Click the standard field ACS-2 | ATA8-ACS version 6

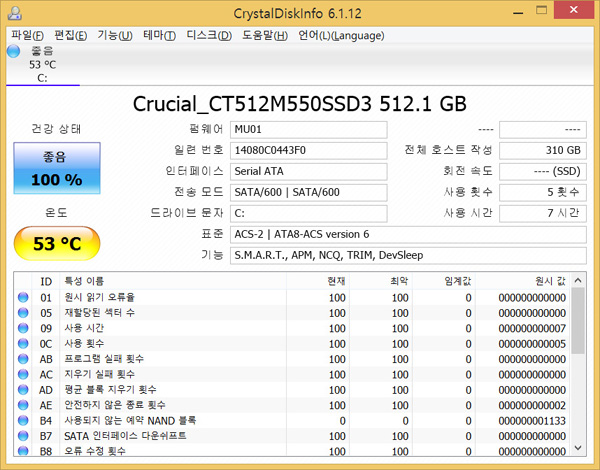(408, 234)
